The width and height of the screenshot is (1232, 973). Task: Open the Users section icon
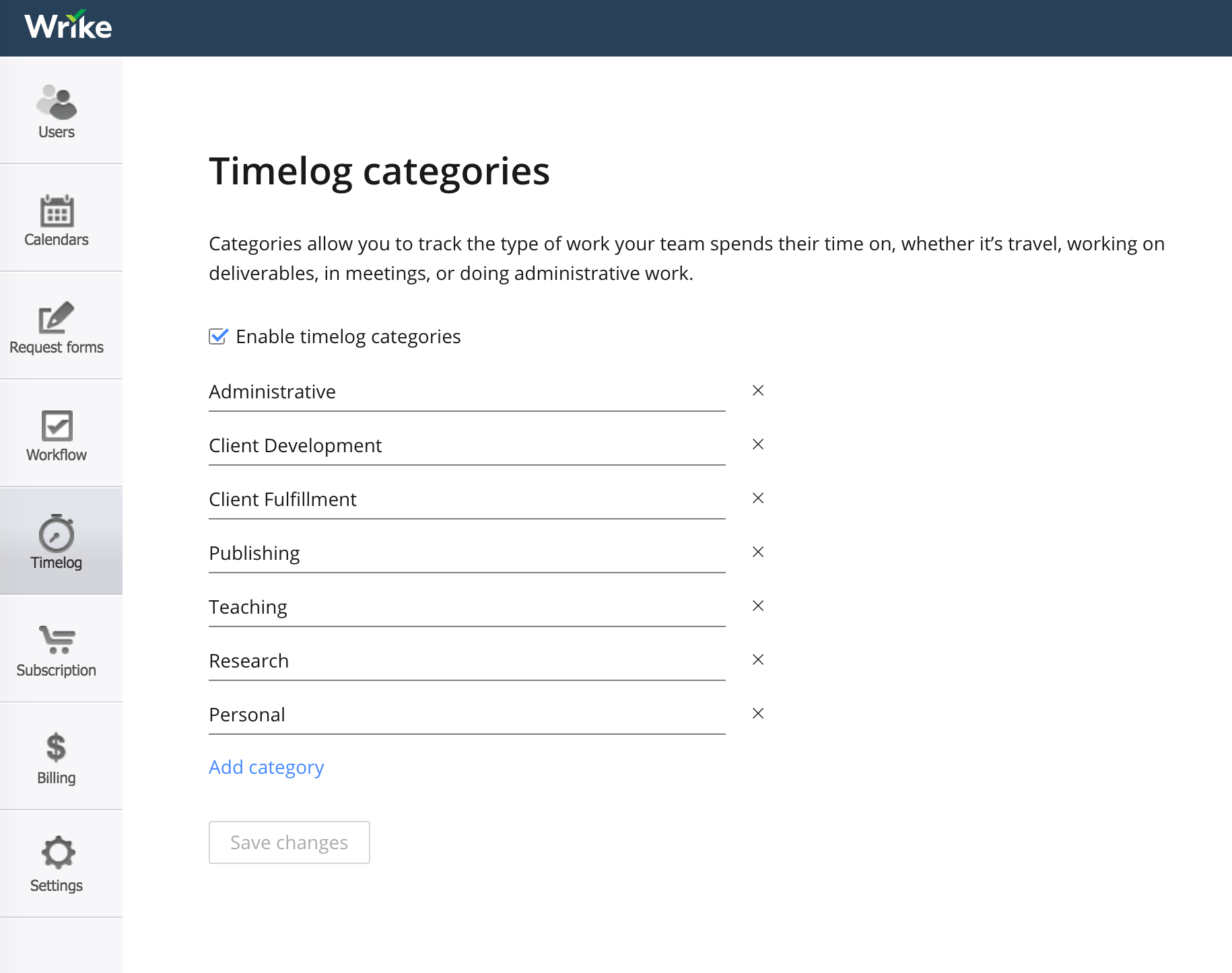tap(57, 102)
